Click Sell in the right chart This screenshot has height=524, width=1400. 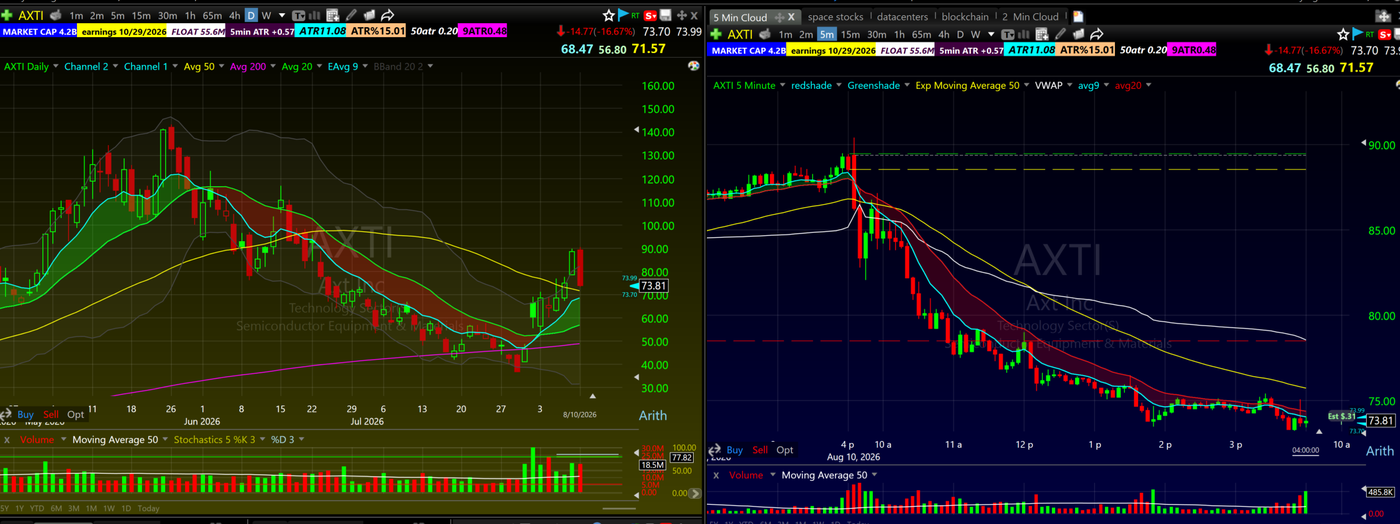click(761, 450)
